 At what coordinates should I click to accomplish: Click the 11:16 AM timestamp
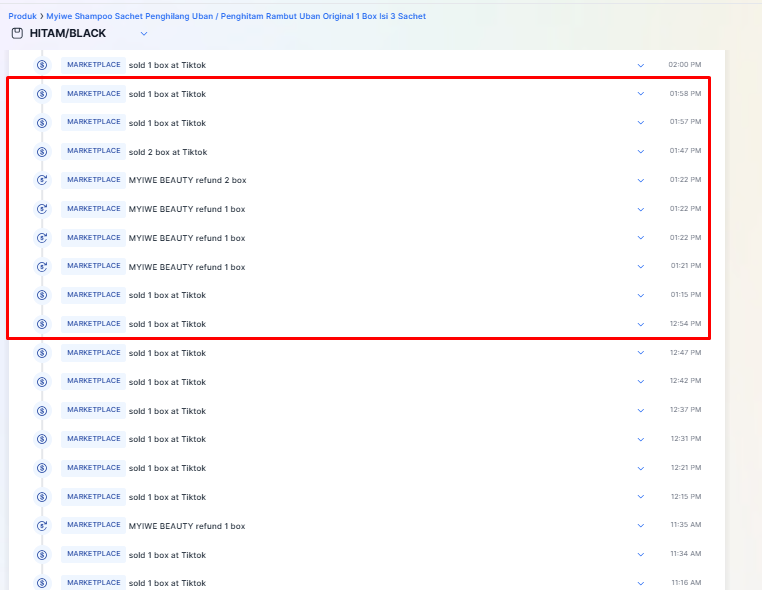686,582
